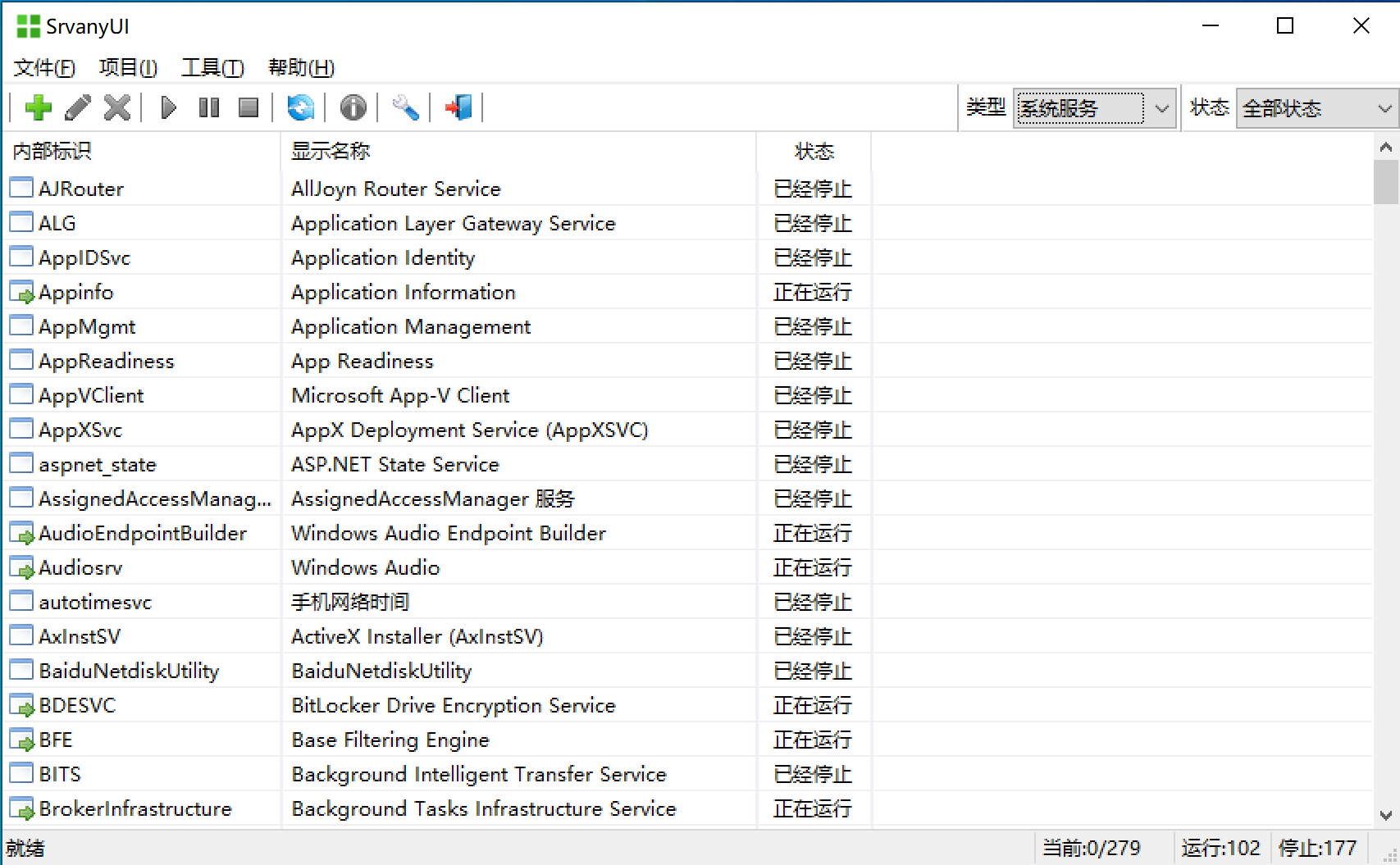Click 'Background Intelligent Transfer Service' text
Screen dimensions: 1400x865
tap(479, 774)
